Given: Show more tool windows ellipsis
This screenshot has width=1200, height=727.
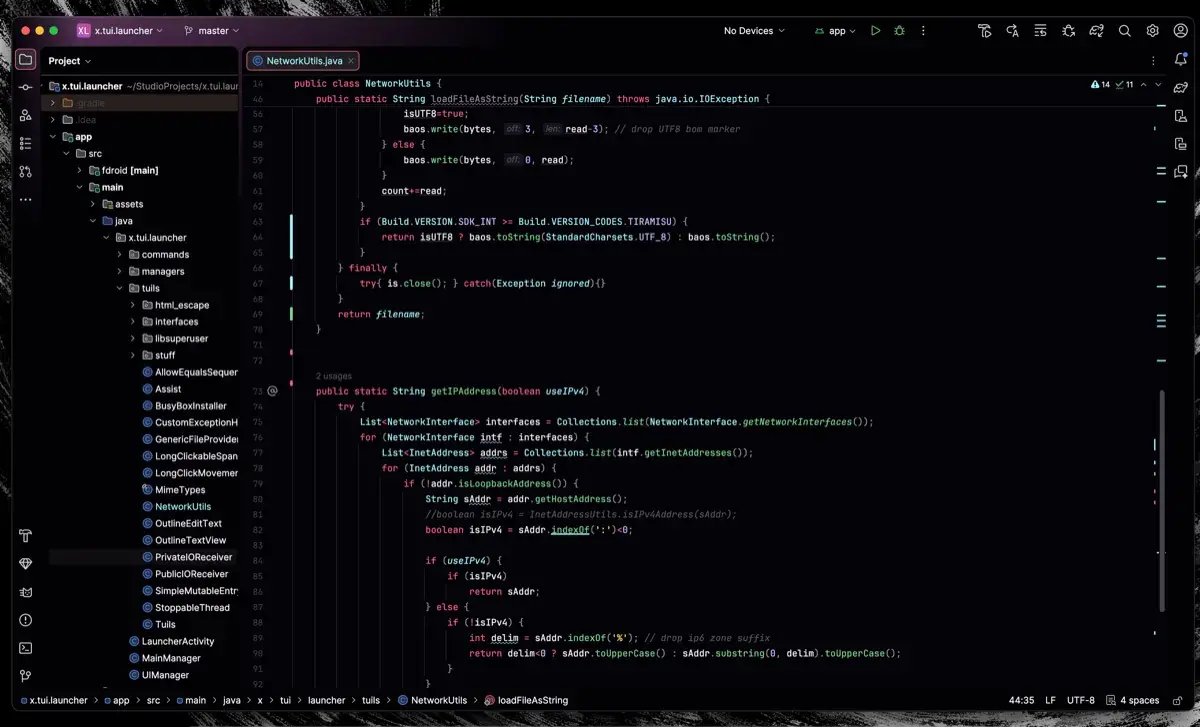Looking at the screenshot, I should 26,200.
